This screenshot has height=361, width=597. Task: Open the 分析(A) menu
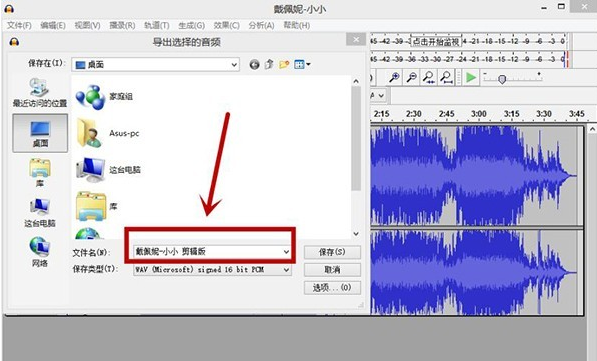(261, 26)
